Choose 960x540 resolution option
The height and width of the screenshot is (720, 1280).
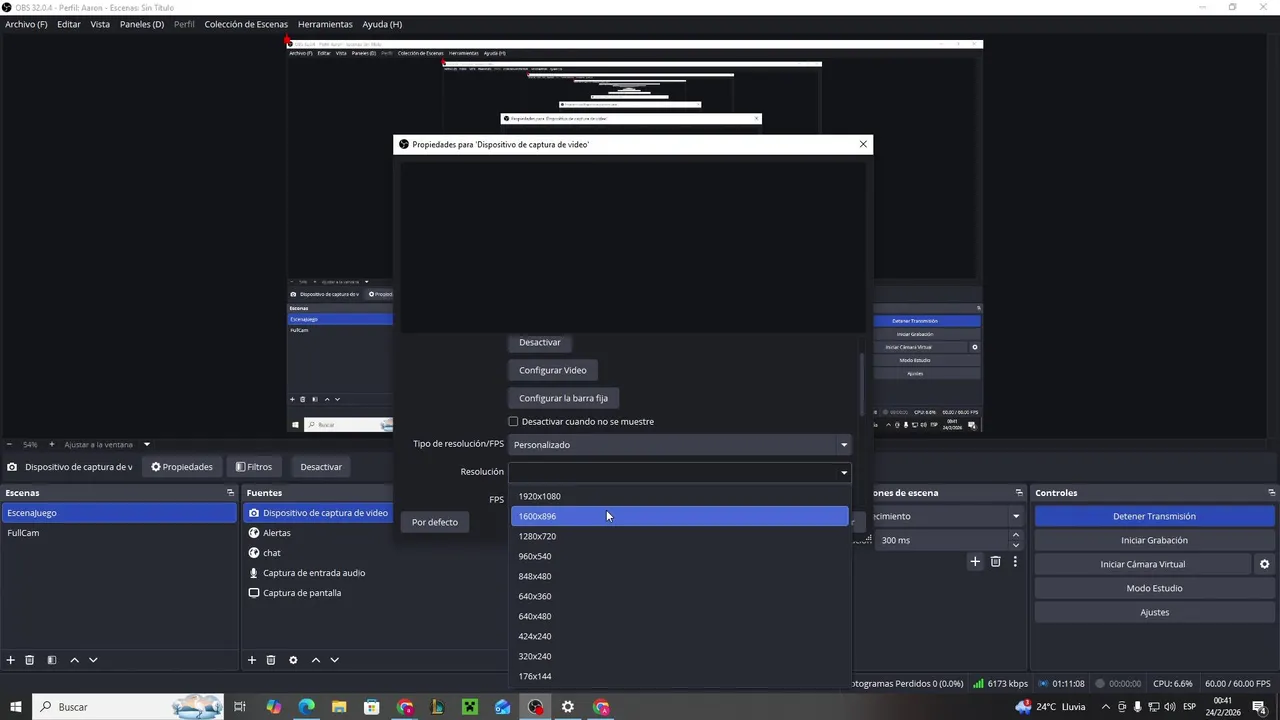tap(680, 556)
